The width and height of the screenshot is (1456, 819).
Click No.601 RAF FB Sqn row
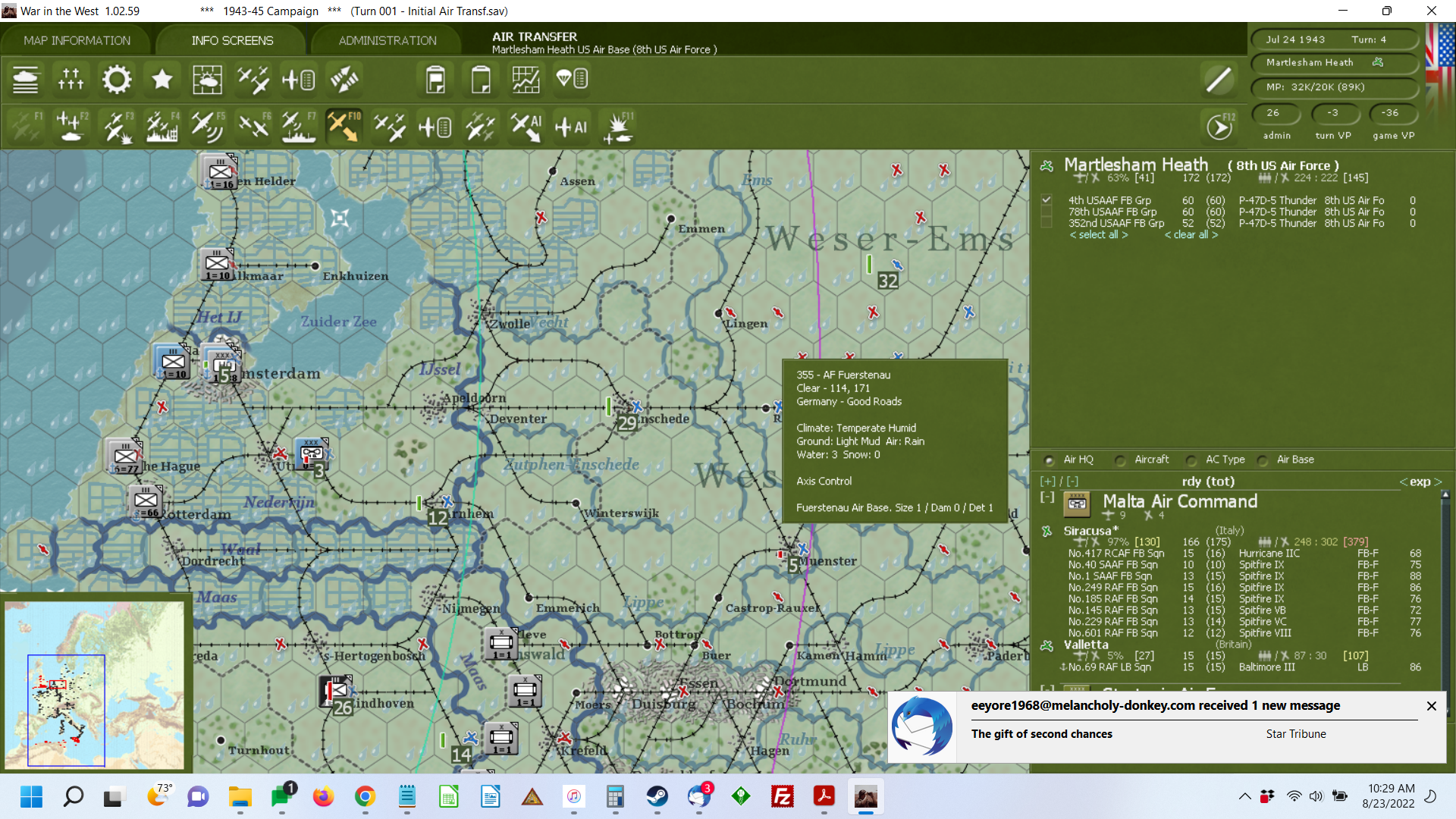[1244, 633]
